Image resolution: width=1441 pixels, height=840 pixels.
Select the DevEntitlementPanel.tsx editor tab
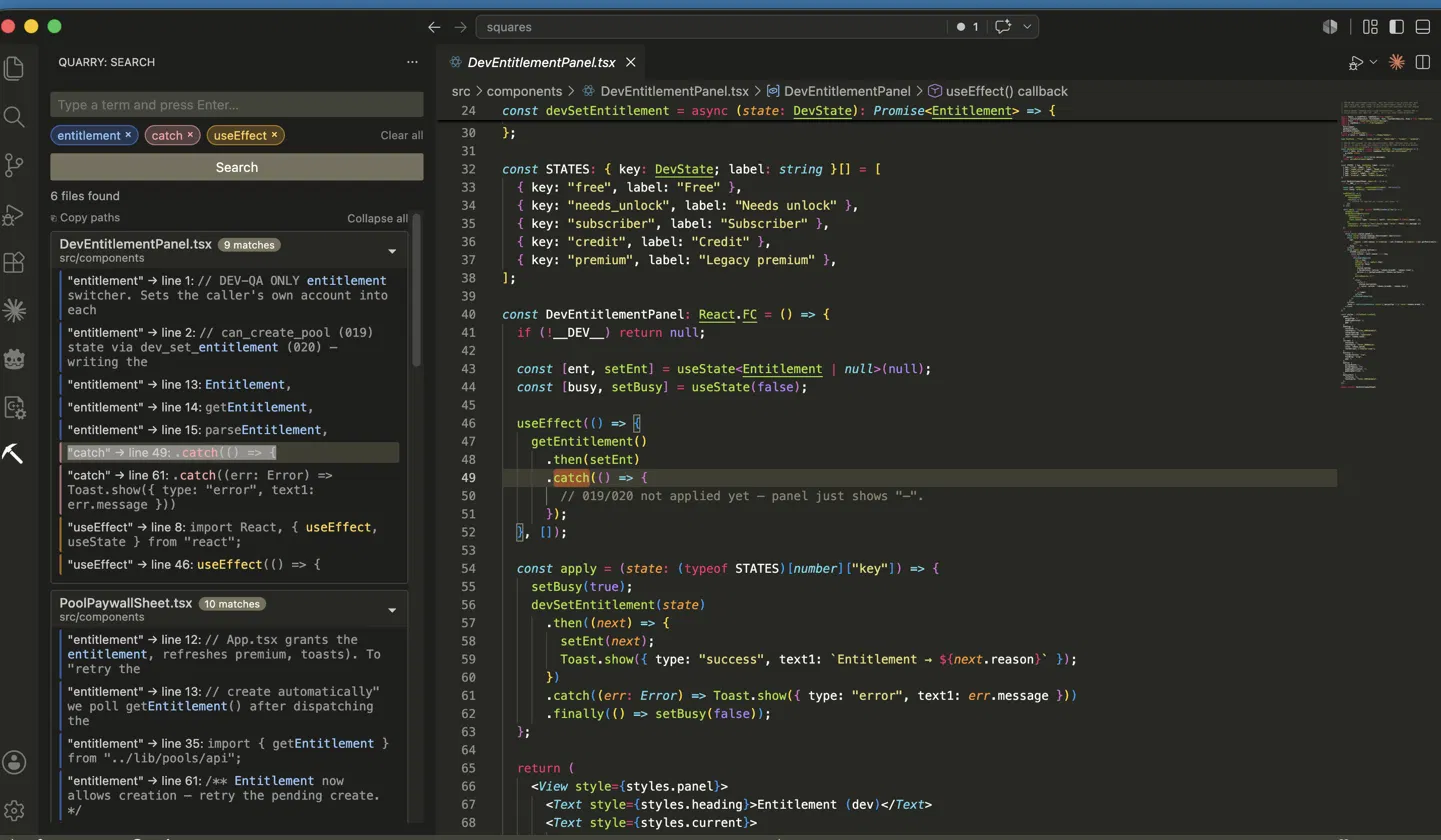coord(540,62)
